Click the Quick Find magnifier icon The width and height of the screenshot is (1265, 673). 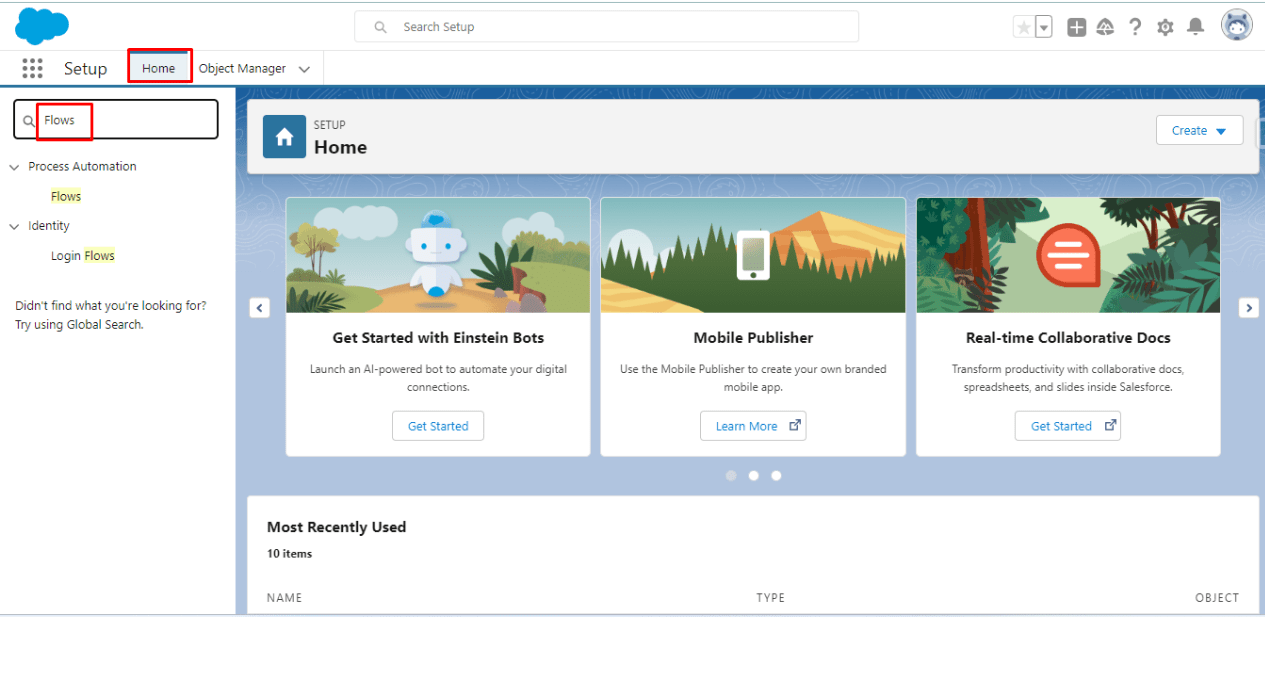tap(29, 121)
